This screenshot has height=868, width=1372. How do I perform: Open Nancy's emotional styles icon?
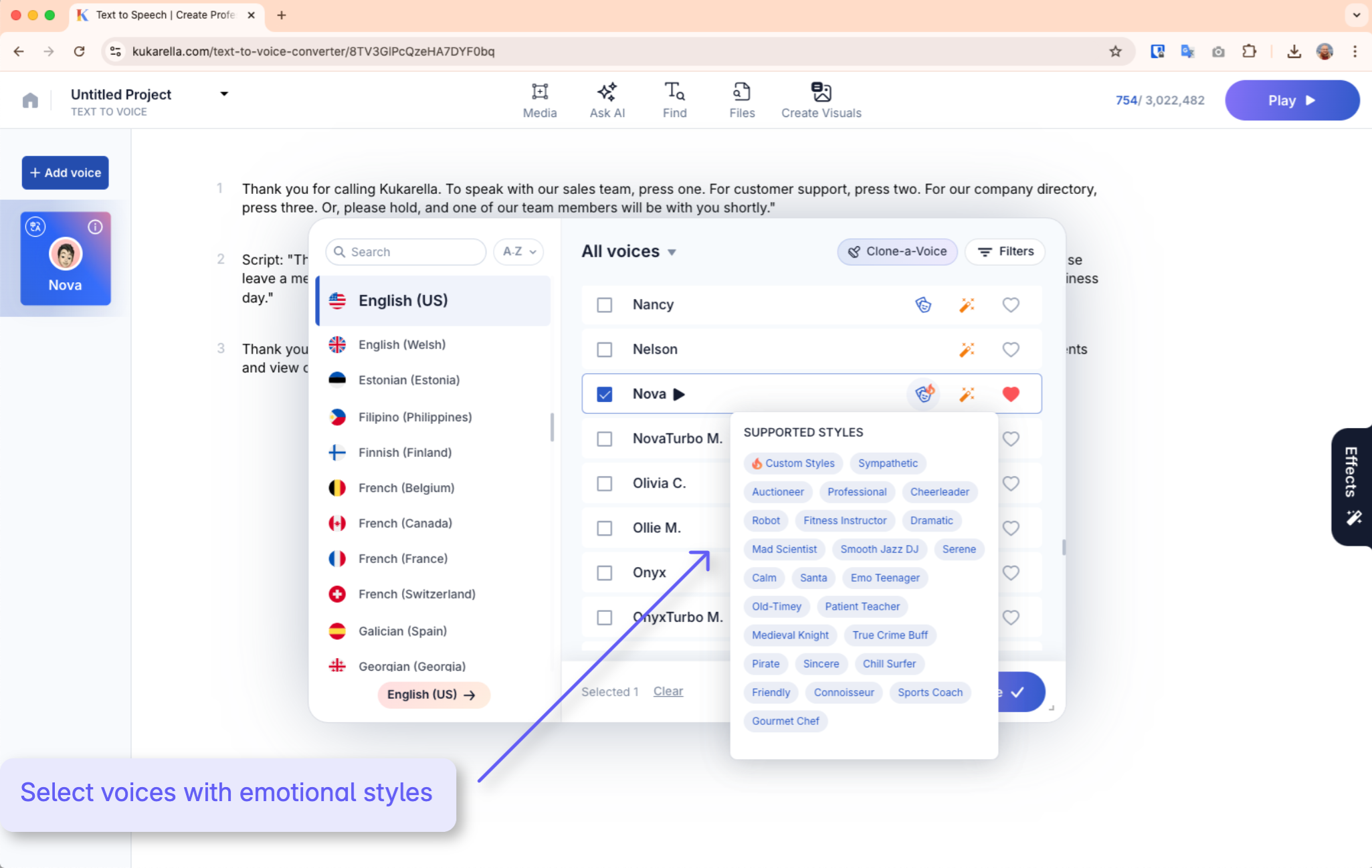click(923, 305)
